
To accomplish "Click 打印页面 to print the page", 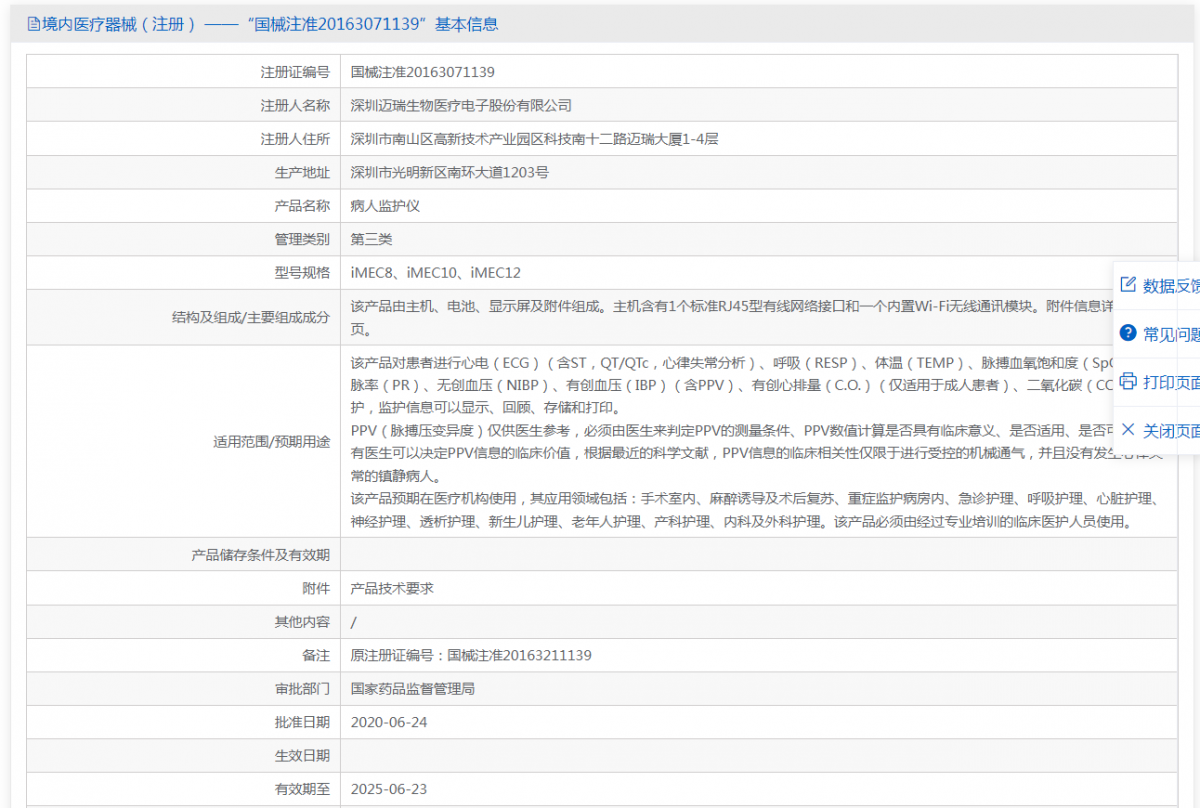I will click(x=1171, y=382).
